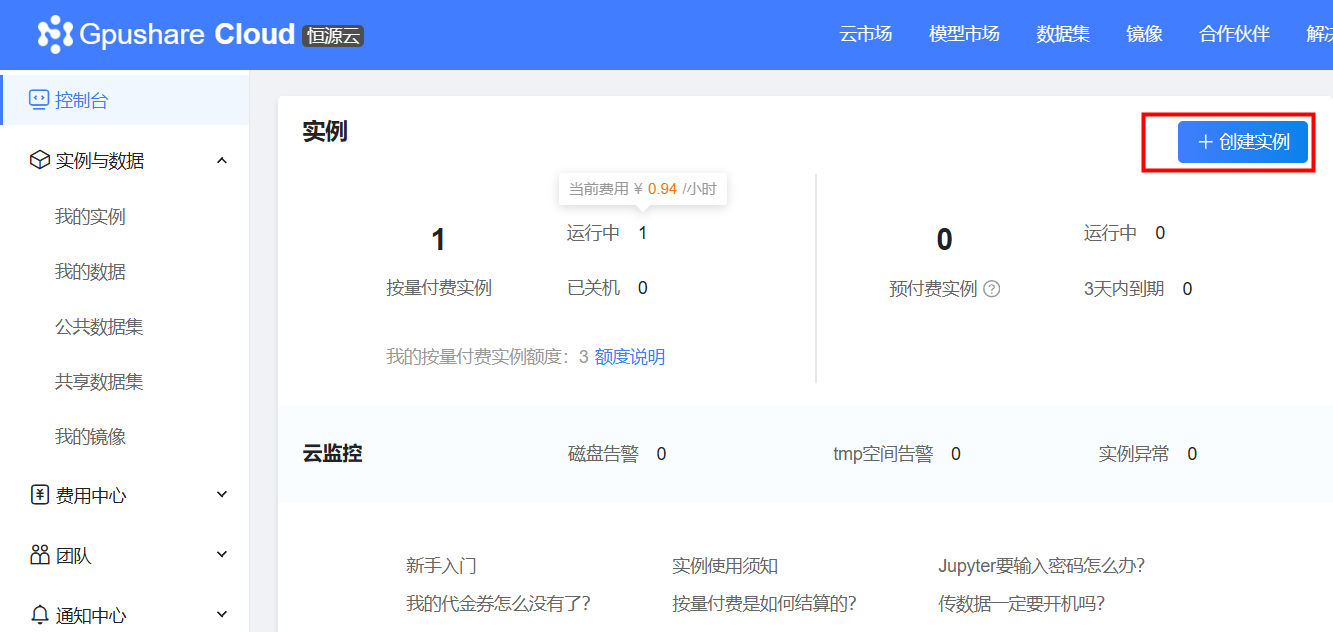
Task: Expand the 通知中心 section chevron
Action: pyautogui.click(x=222, y=614)
